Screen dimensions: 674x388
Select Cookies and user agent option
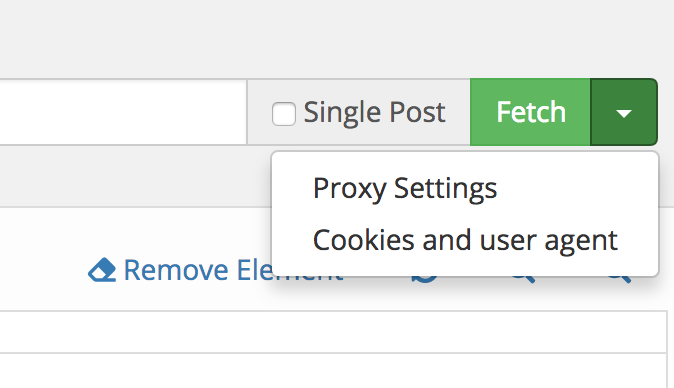[465, 240]
